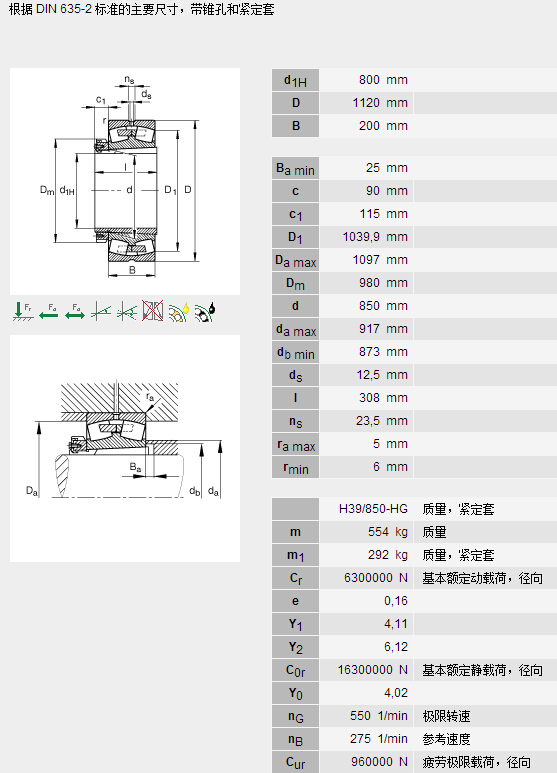Click the yellow oil lubrication bearing icon

(x=178, y=312)
